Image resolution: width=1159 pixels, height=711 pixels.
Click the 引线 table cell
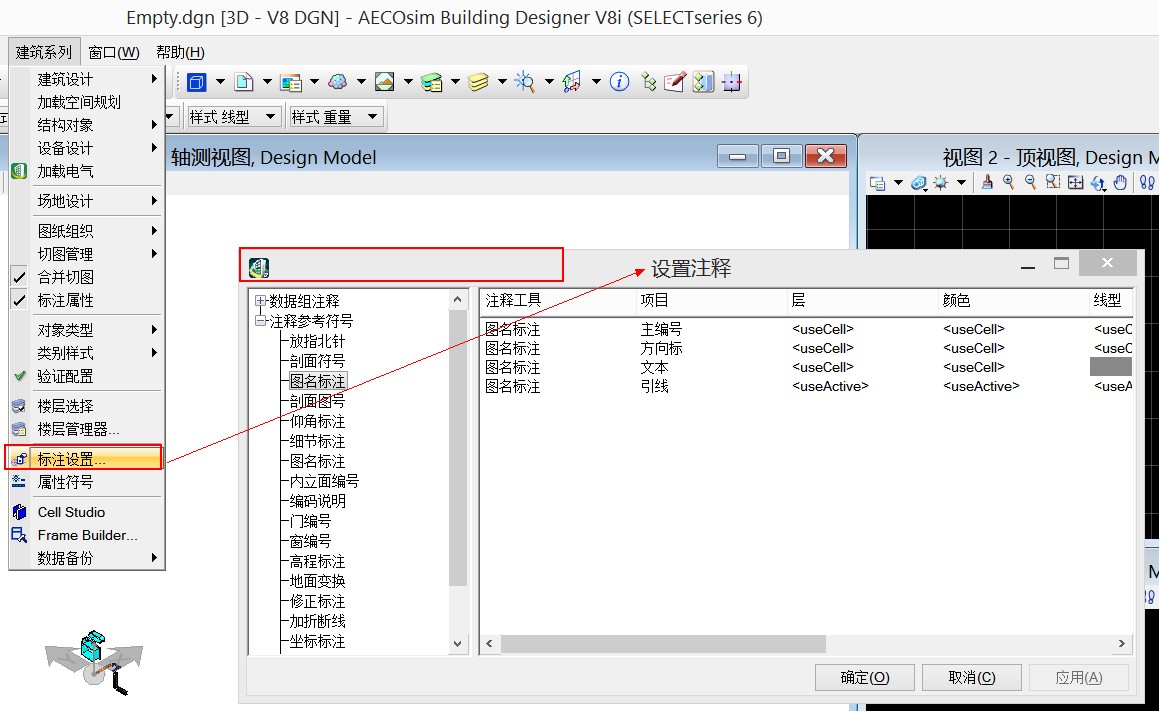[655, 386]
